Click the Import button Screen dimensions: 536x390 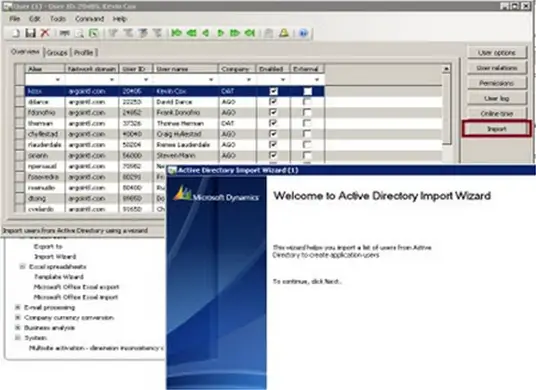click(x=497, y=129)
